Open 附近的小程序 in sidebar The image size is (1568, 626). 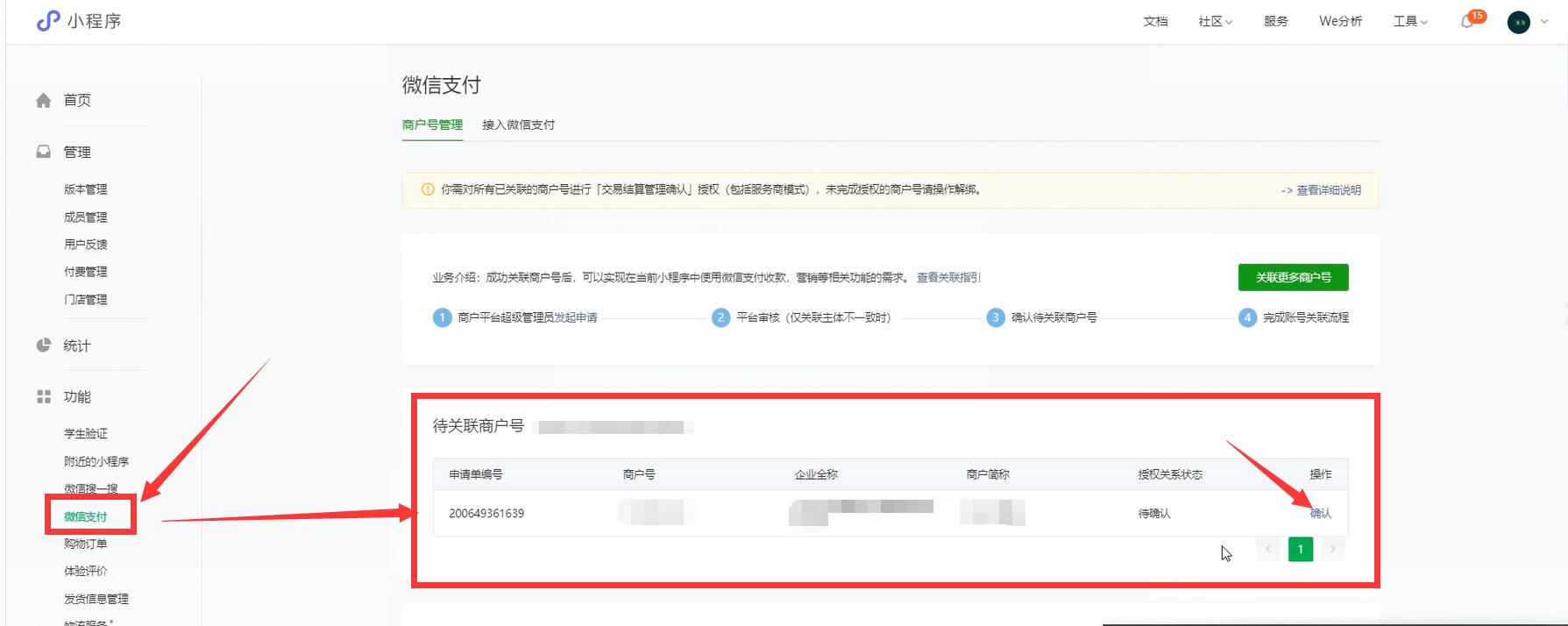click(96, 461)
